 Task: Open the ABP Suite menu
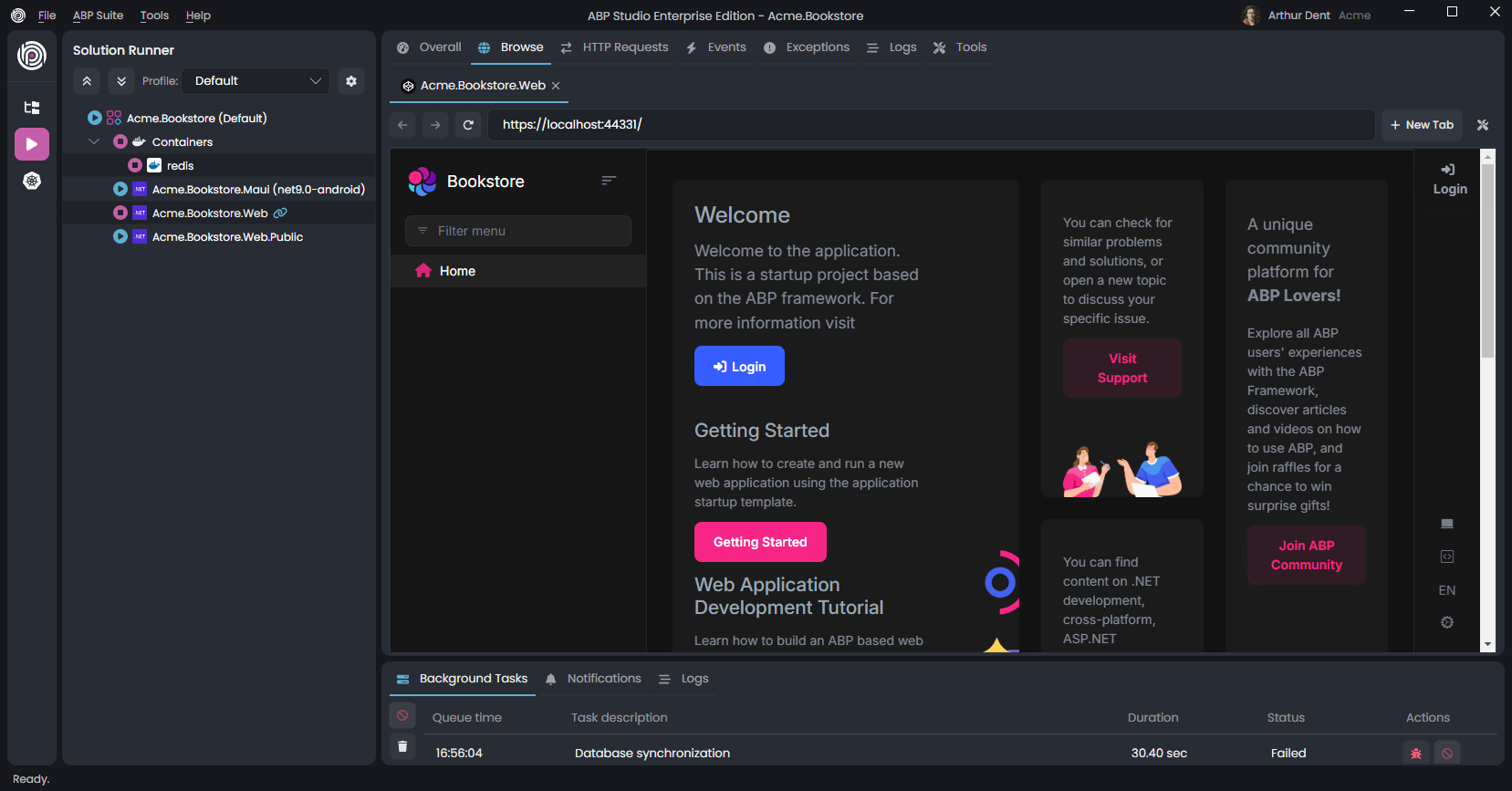point(98,16)
